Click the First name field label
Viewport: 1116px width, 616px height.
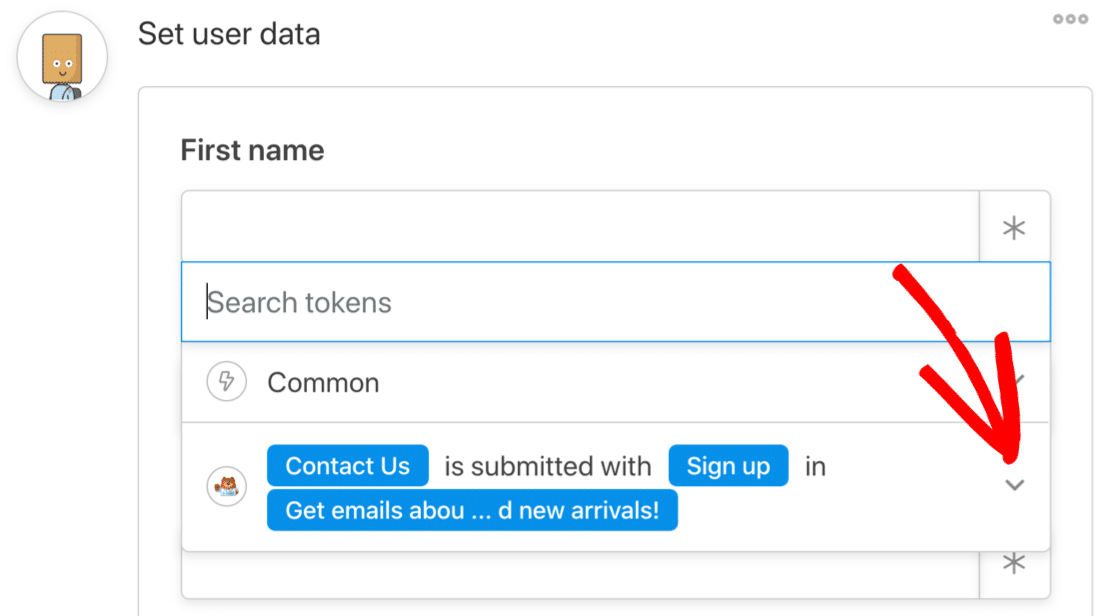[x=252, y=150]
